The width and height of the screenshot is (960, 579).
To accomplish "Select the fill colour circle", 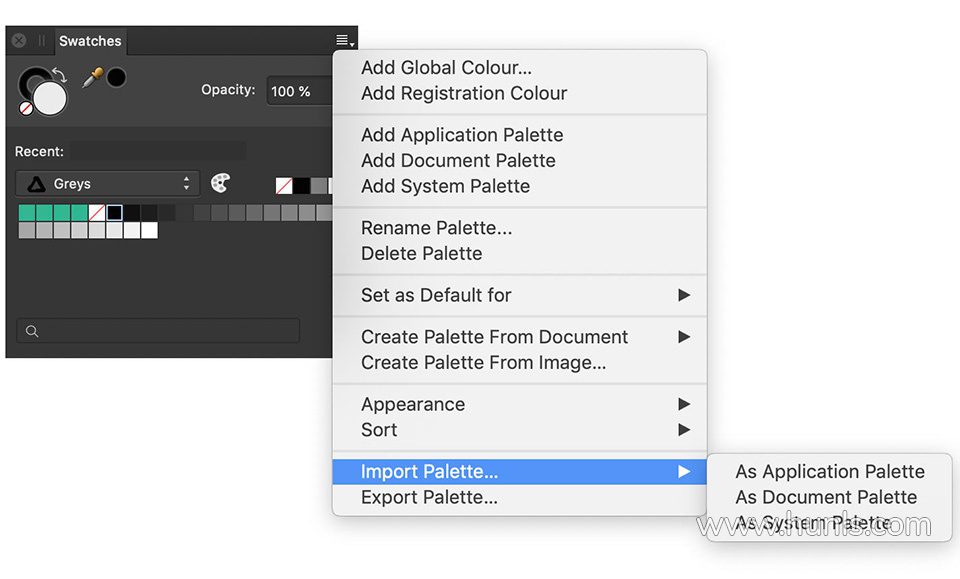I will pos(50,97).
